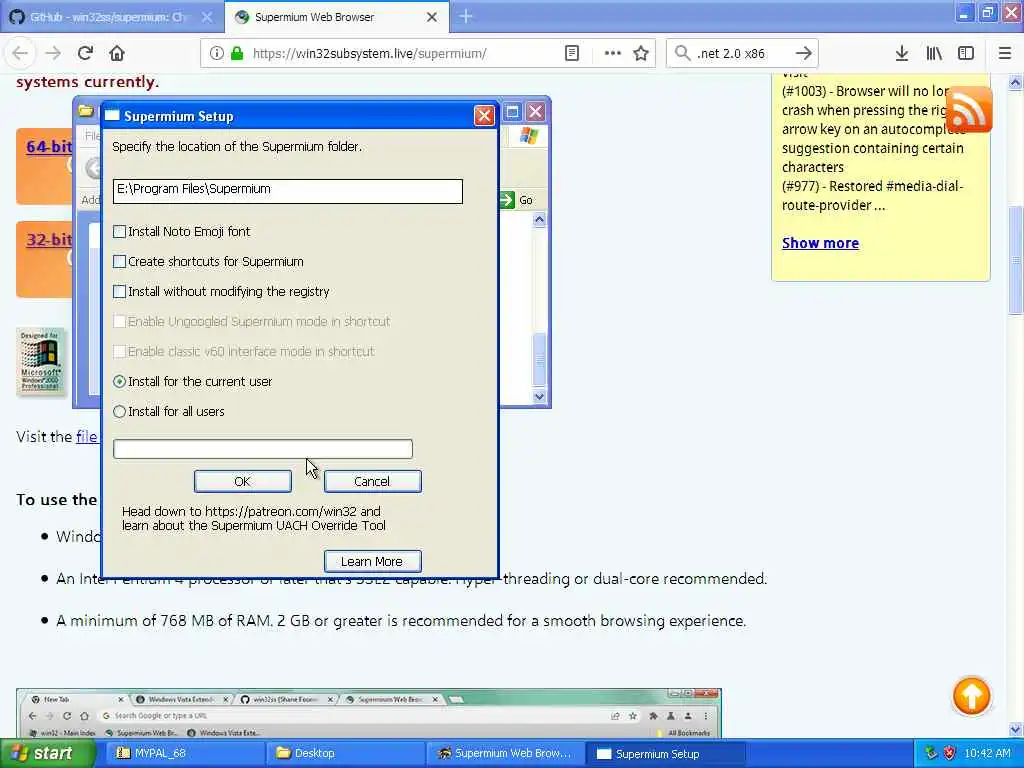This screenshot has width=1024, height=768.
Task: Click the Learn More button
Action: (x=372, y=561)
